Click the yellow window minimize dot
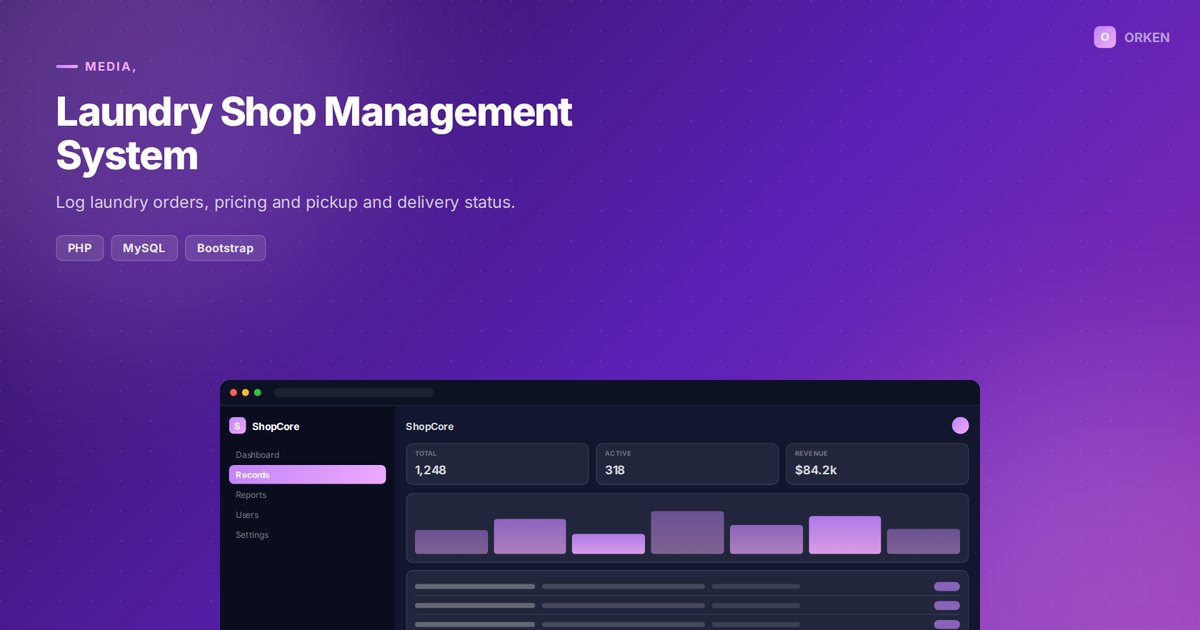 246,393
